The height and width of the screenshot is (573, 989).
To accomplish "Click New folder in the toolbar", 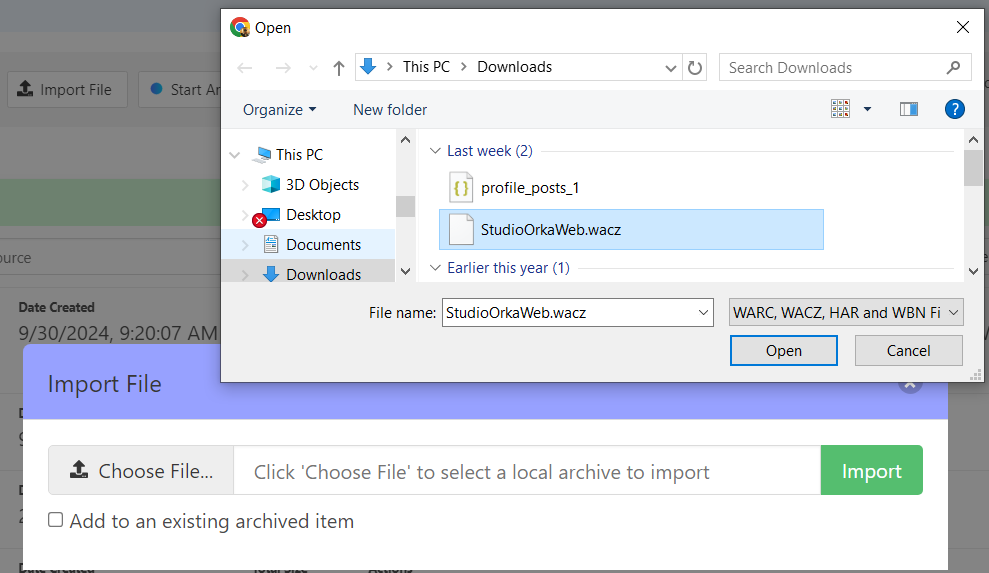I will [x=390, y=110].
